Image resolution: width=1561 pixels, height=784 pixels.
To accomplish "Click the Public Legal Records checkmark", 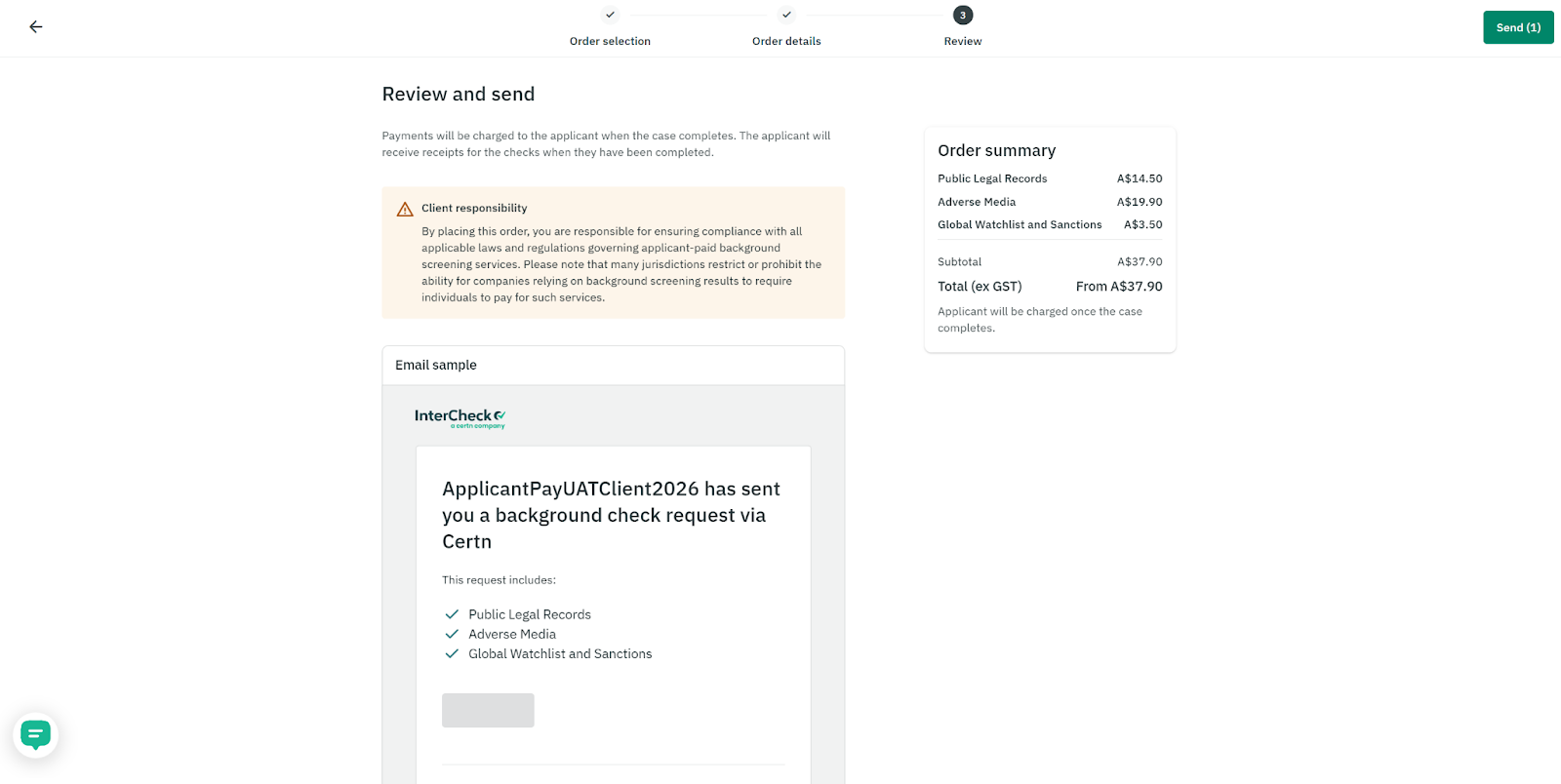I will click(452, 614).
